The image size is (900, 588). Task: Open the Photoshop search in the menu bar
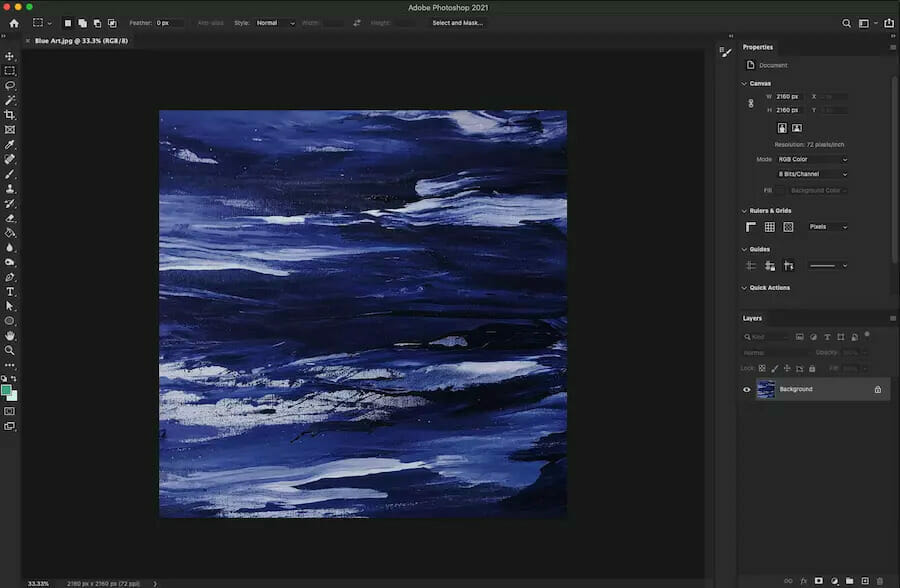pos(846,22)
